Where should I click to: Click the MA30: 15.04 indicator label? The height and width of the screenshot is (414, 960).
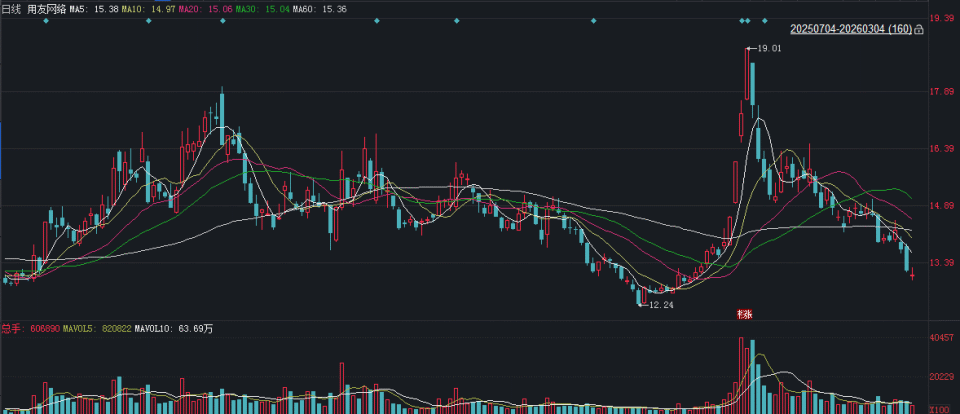pos(261,9)
